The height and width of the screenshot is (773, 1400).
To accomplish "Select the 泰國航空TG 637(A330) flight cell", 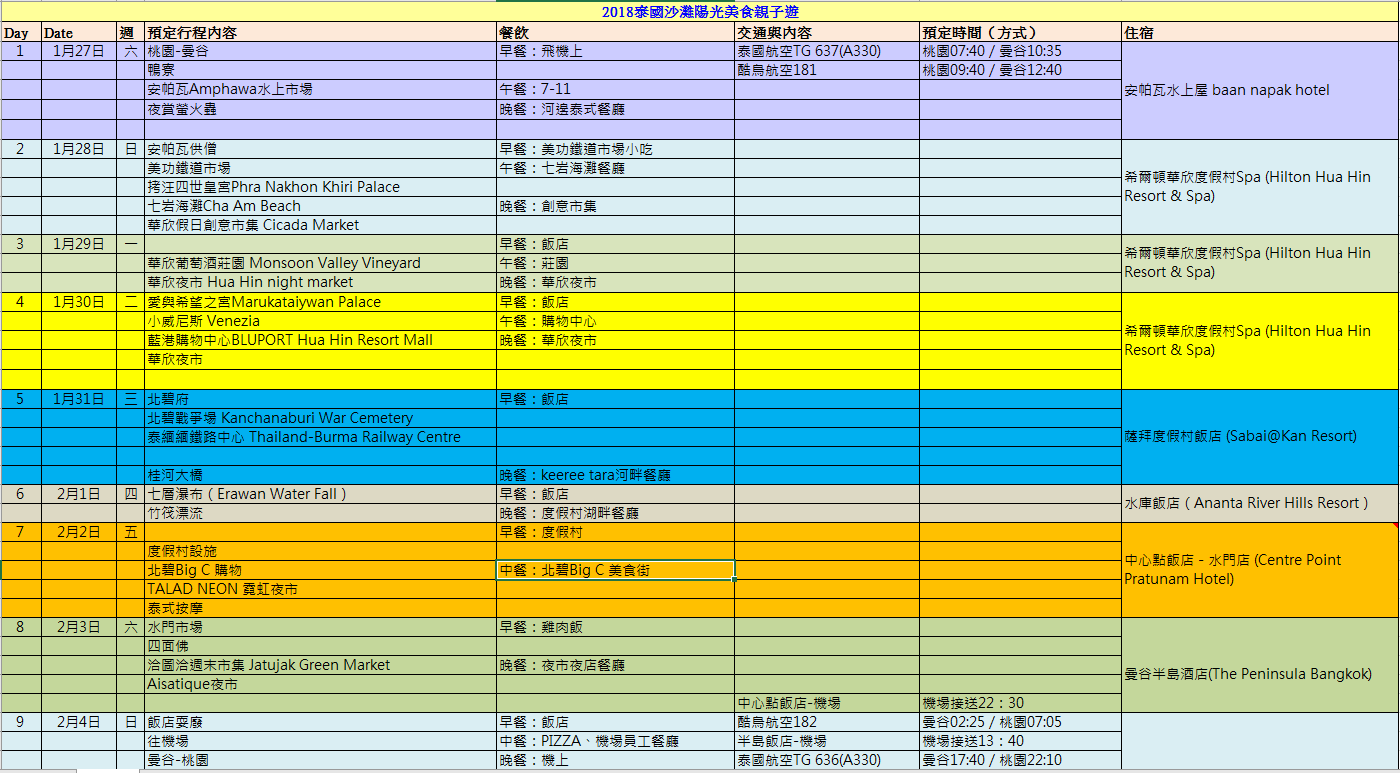I will 826,51.
